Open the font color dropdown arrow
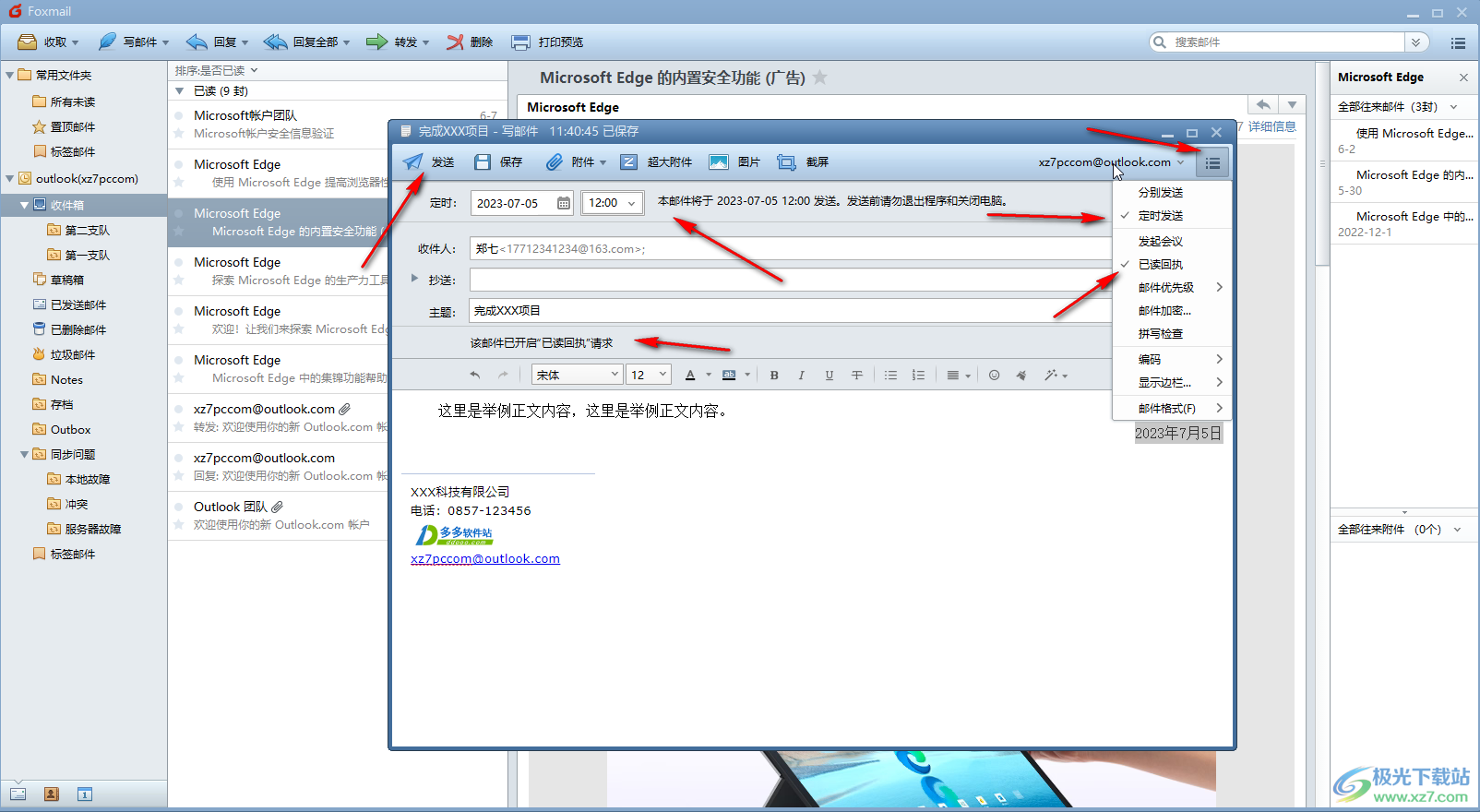 (709, 375)
